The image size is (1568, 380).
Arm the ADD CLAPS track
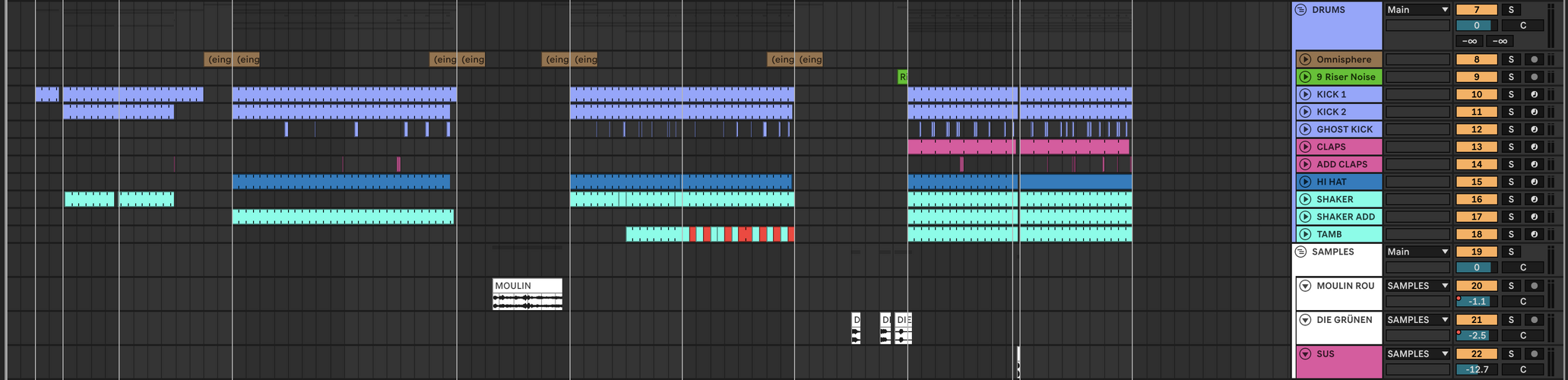pyautogui.click(x=1534, y=164)
